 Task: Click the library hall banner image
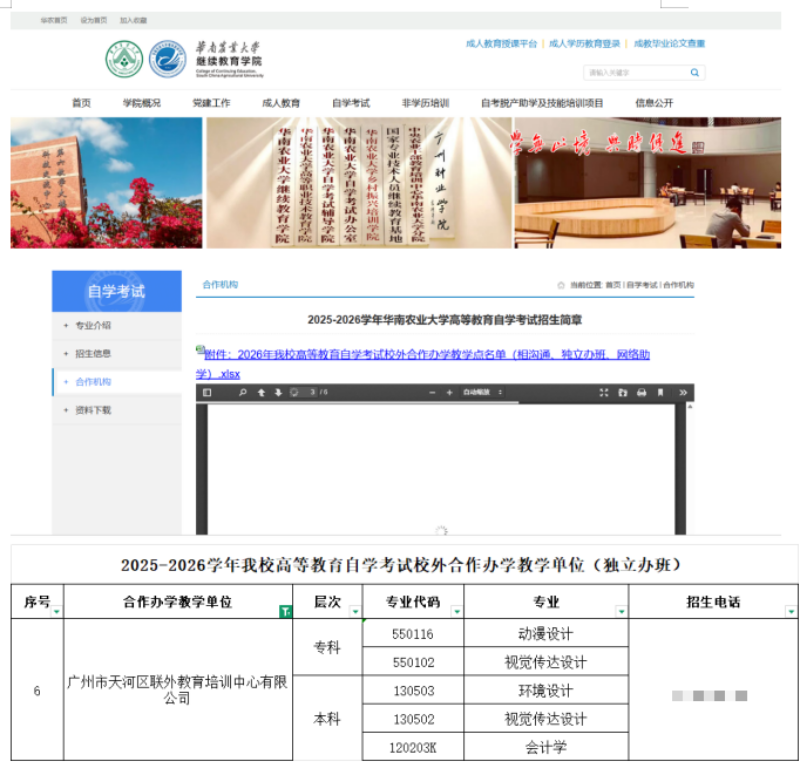647,183
